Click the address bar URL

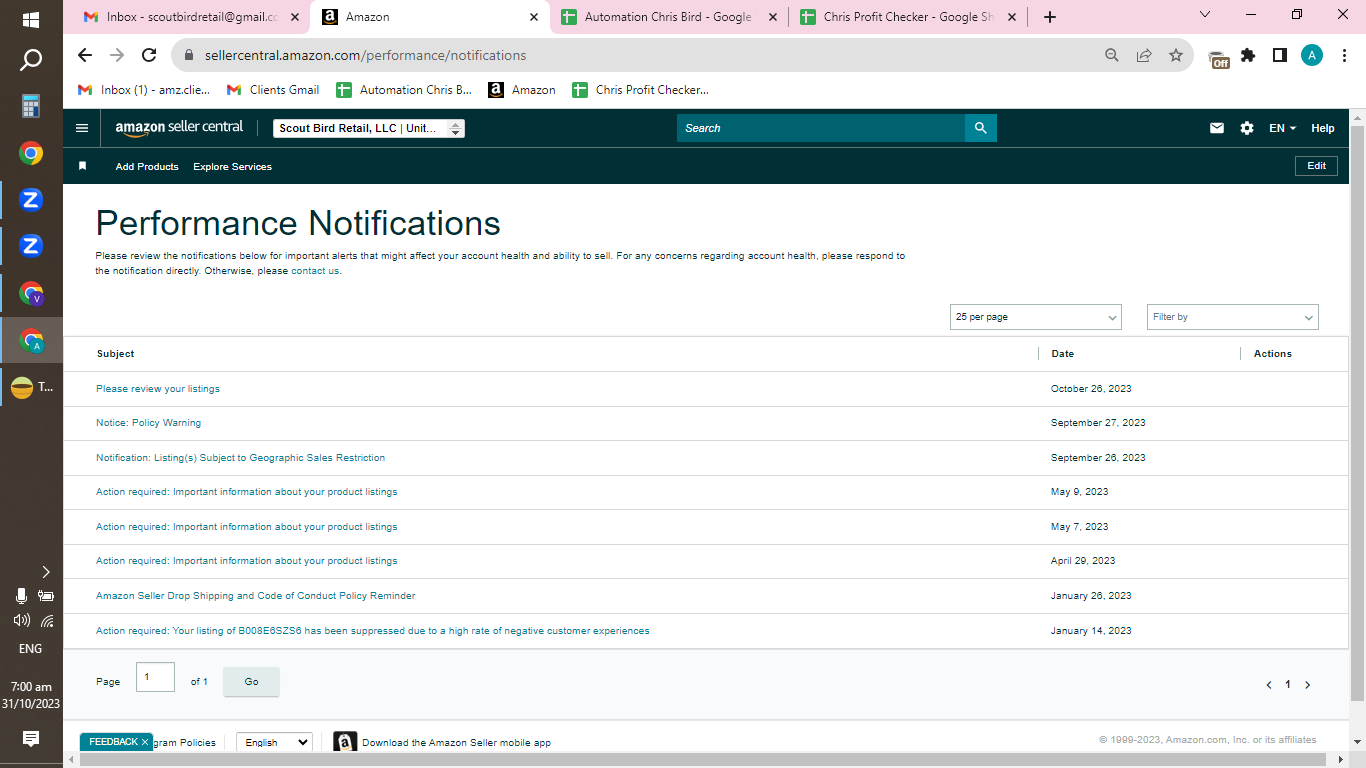[365, 56]
